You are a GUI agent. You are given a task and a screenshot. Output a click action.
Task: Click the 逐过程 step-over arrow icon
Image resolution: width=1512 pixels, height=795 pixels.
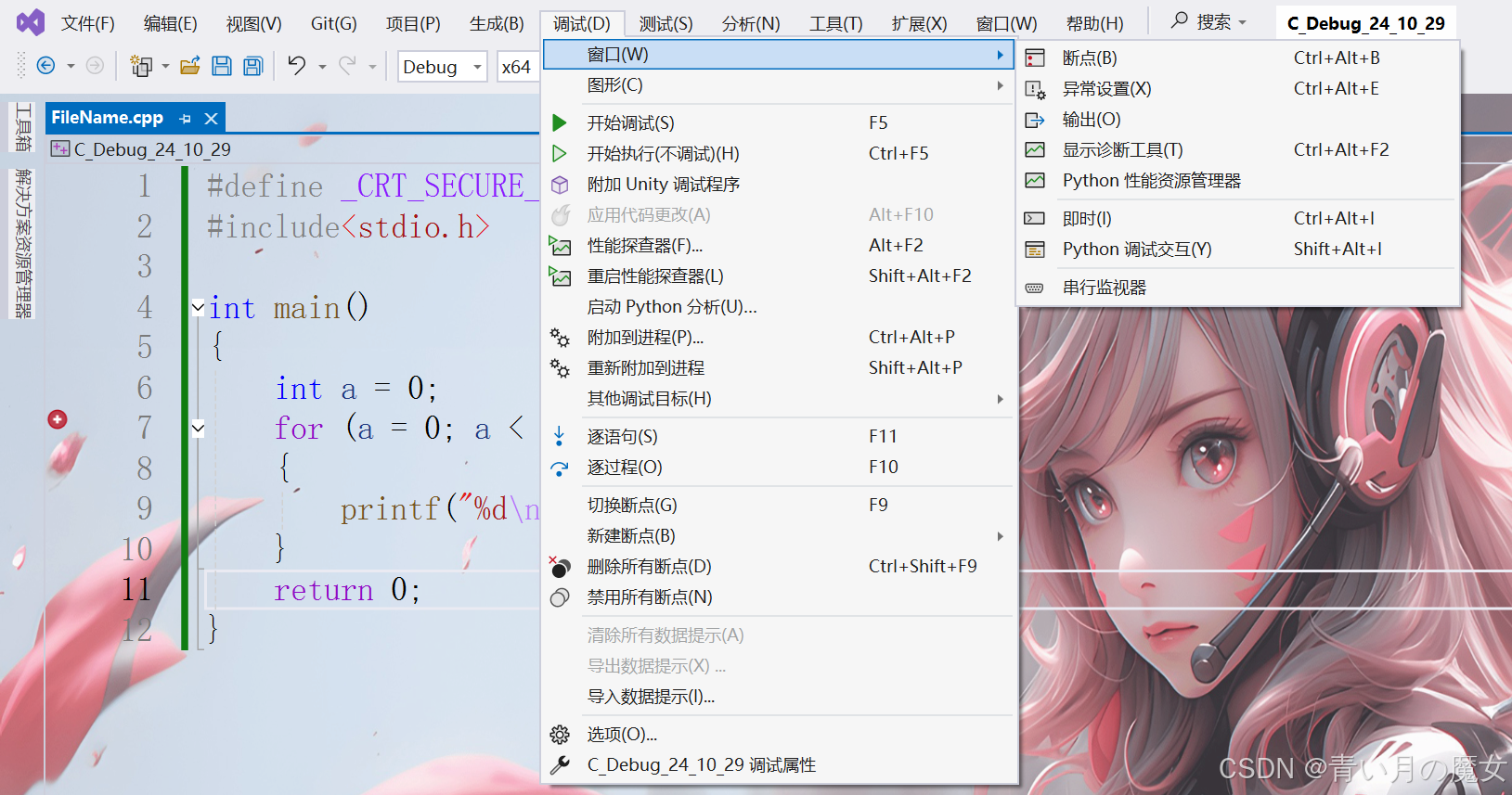[x=560, y=468]
